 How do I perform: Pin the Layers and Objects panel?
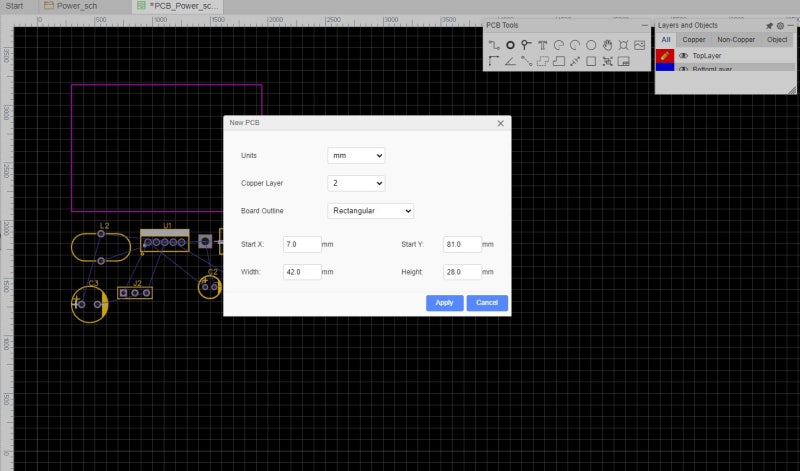769,26
